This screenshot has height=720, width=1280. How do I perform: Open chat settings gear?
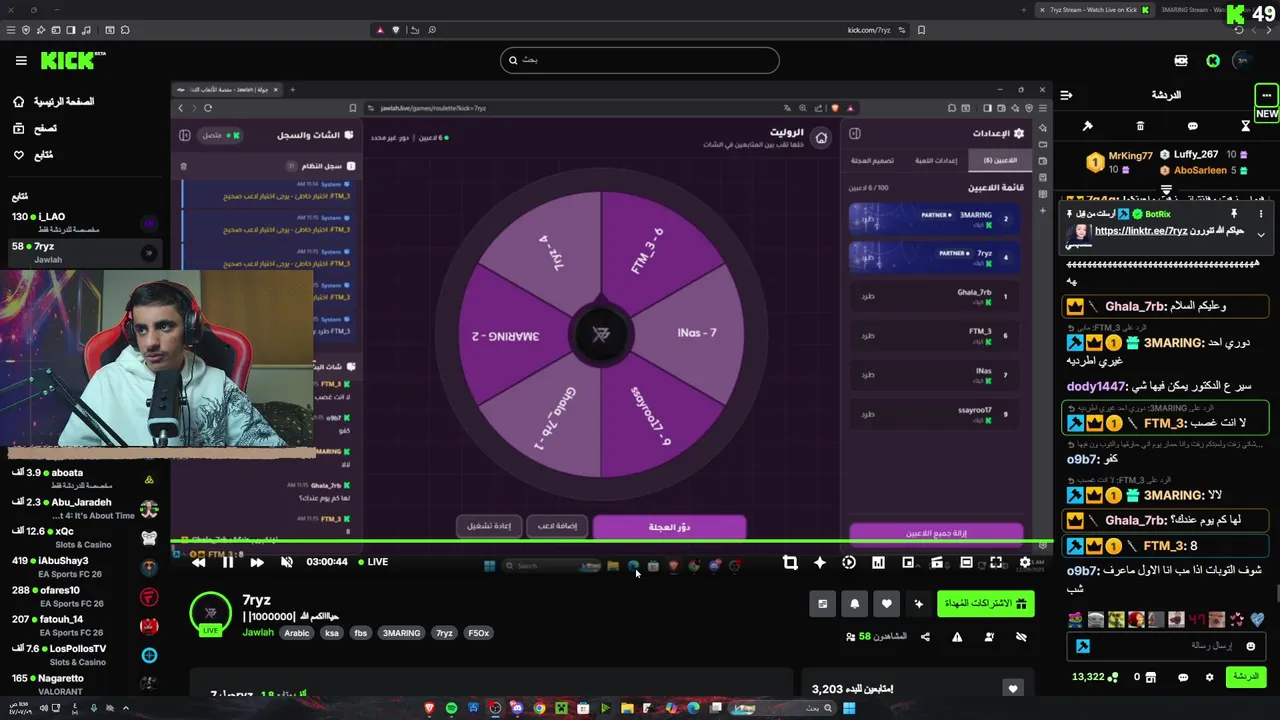tap(1209, 677)
